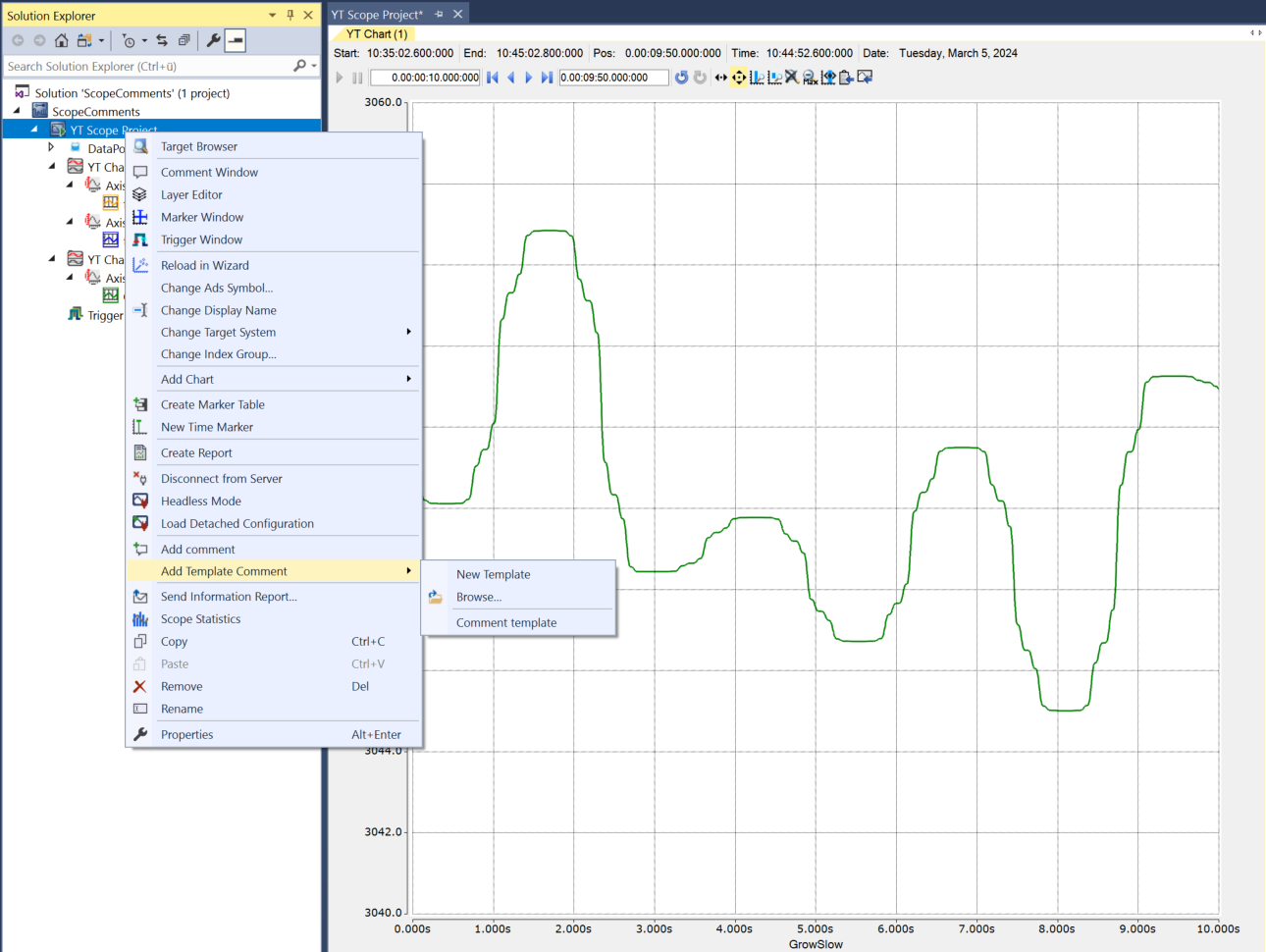
Task: Click the search magnifier in Solution Explorer
Action: [x=299, y=66]
